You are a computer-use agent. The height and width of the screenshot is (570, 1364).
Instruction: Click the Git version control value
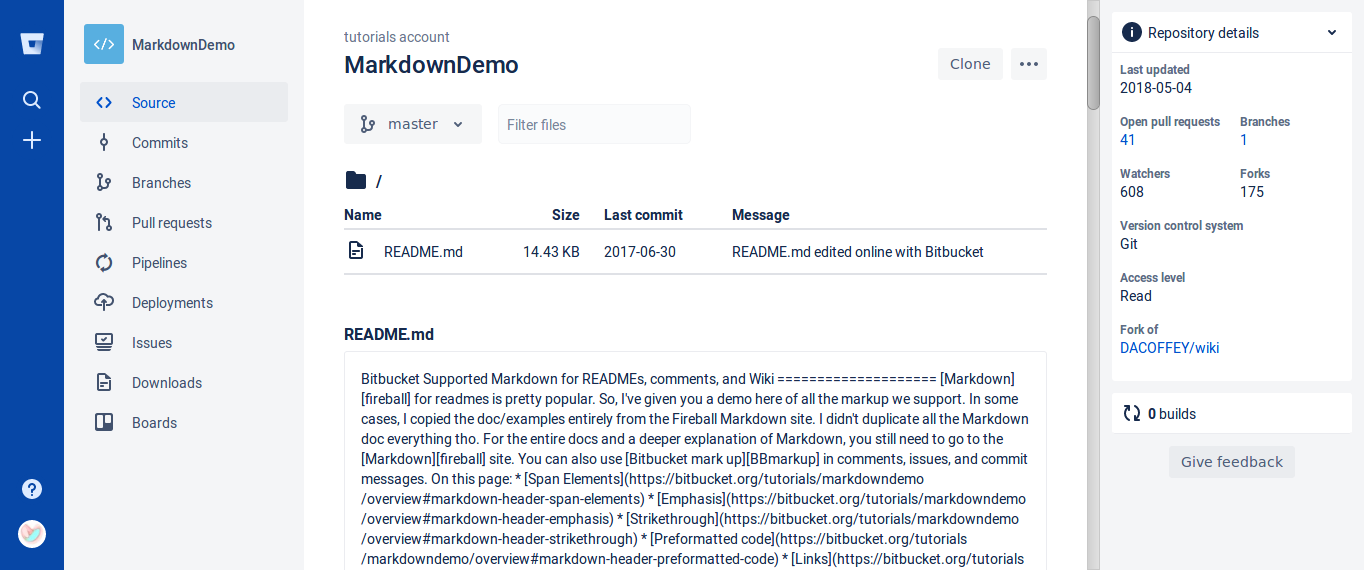pos(1129,244)
